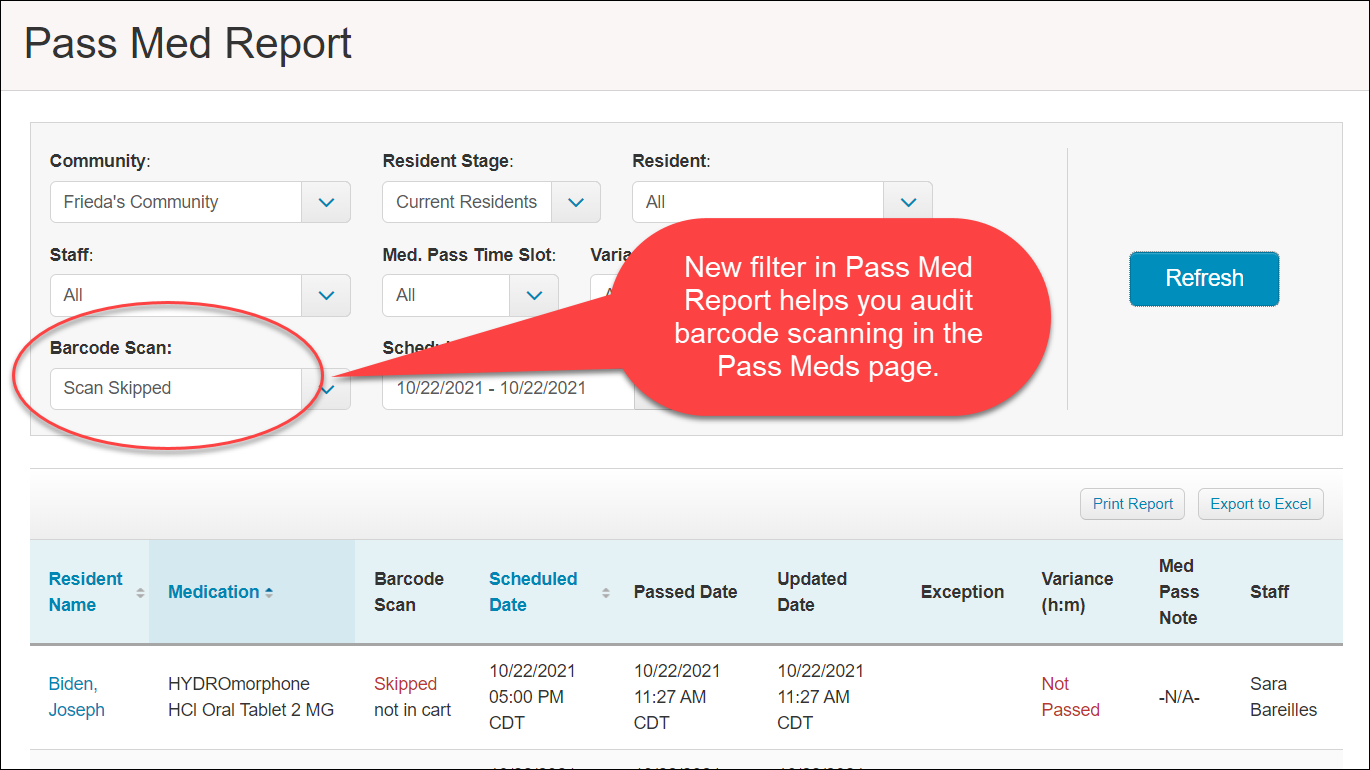Choose All in the Staff filter
This screenshot has height=770, width=1370.
(x=175, y=295)
